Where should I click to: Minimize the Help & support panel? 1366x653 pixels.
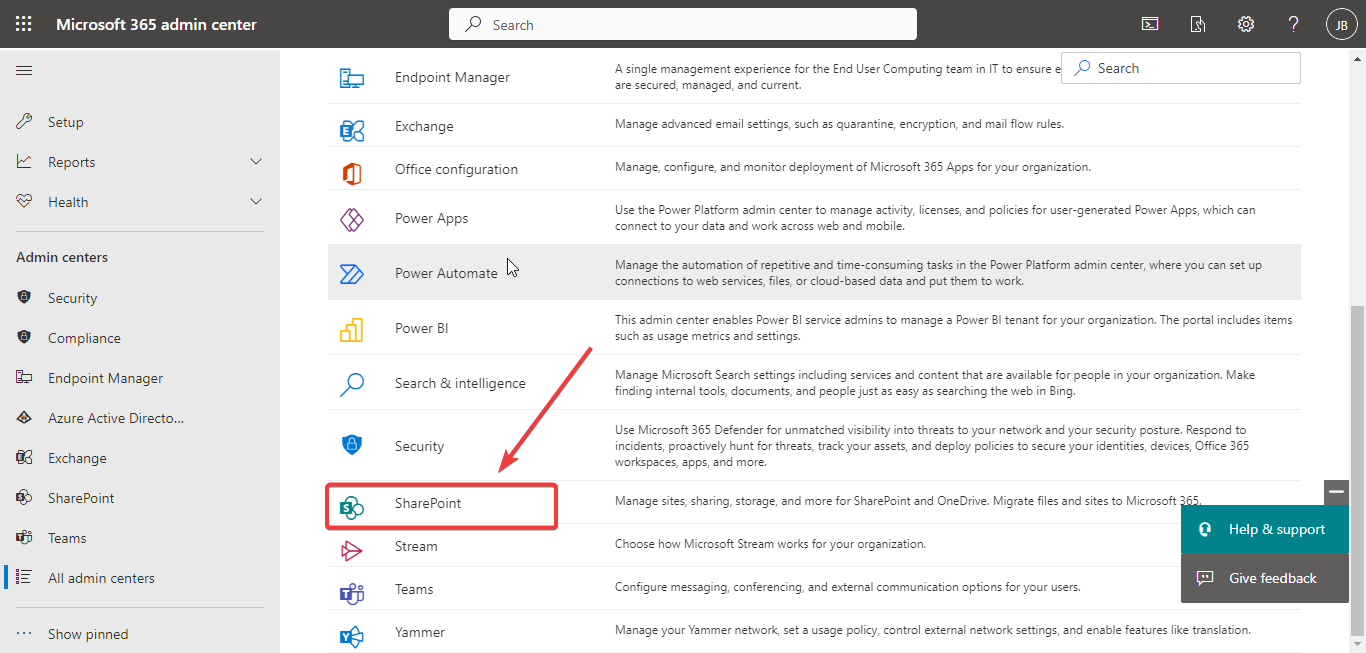(x=1337, y=492)
